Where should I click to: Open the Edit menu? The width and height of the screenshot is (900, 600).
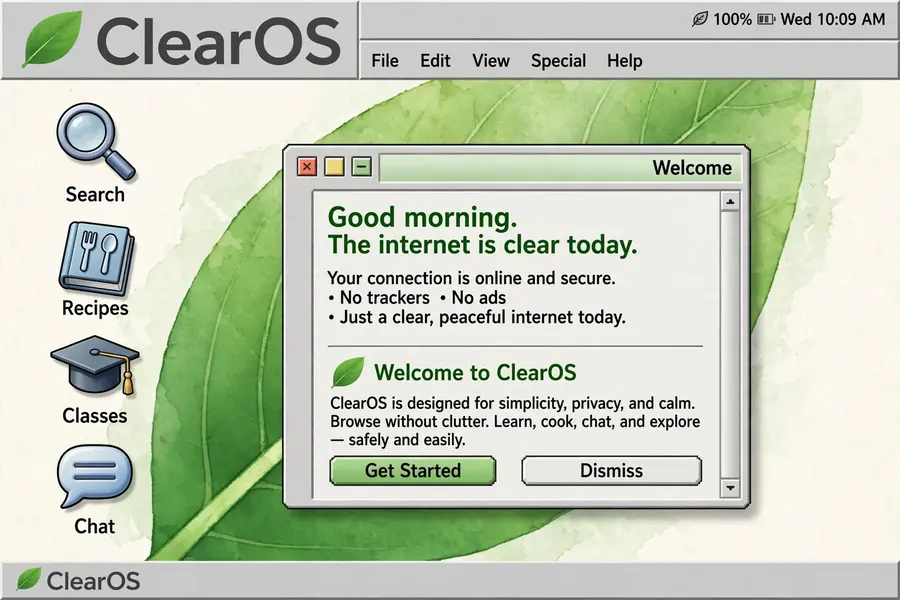coord(435,60)
